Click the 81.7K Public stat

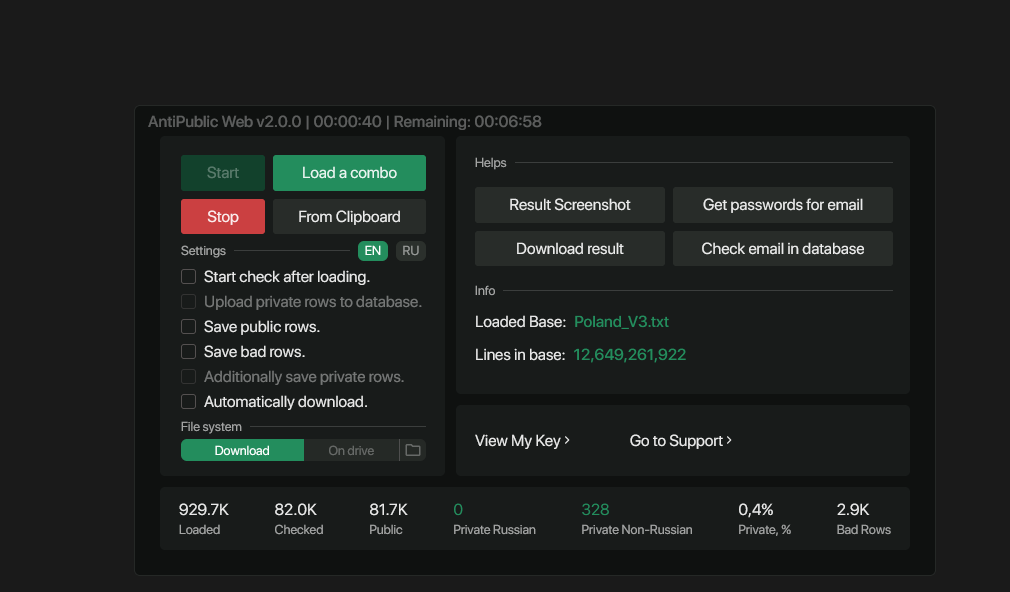388,519
